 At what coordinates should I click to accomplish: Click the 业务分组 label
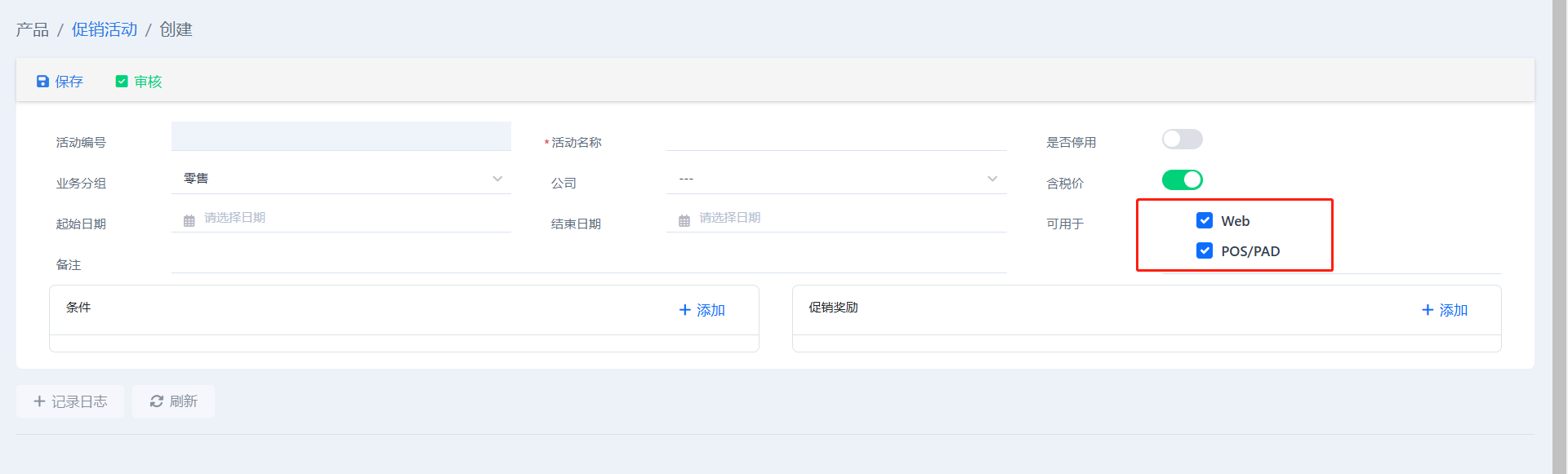[x=81, y=183]
